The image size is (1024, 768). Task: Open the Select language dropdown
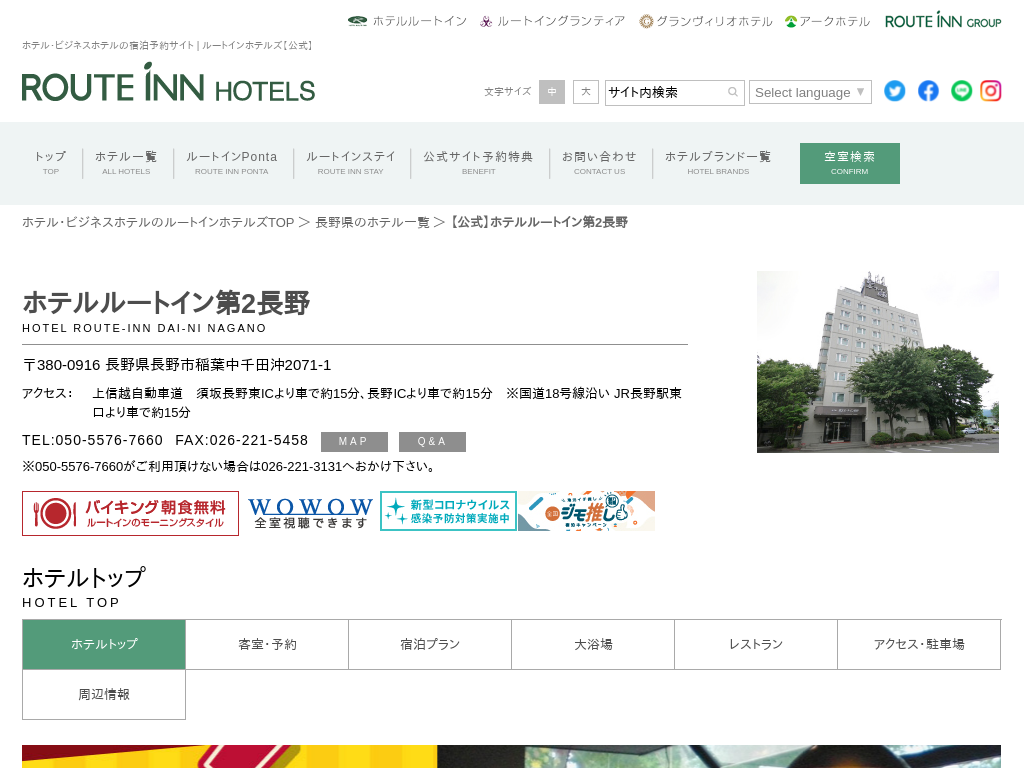pos(810,92)
